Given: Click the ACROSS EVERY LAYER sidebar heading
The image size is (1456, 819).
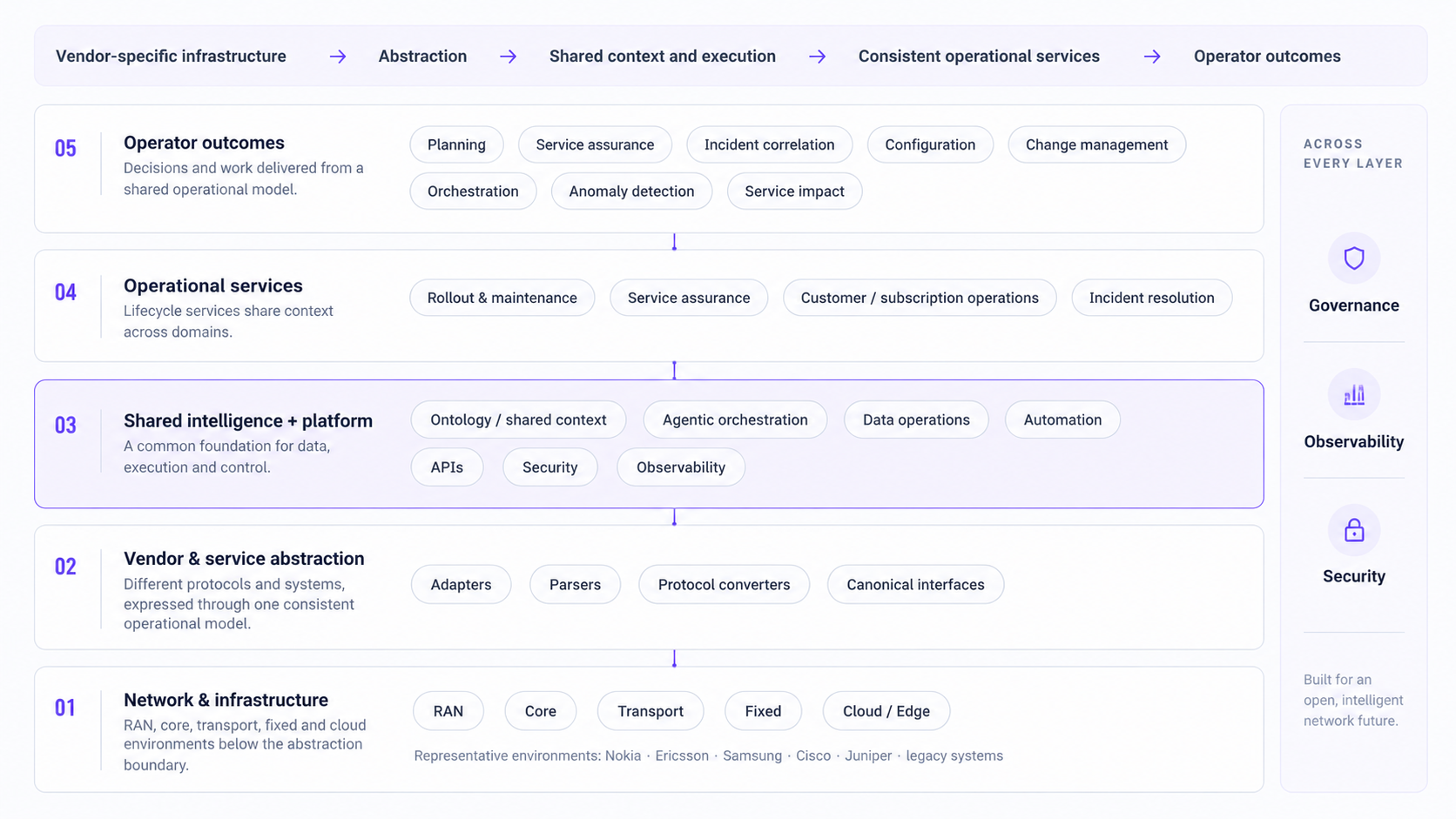Looking at the screenshot, I should (x=1353, y=153).
